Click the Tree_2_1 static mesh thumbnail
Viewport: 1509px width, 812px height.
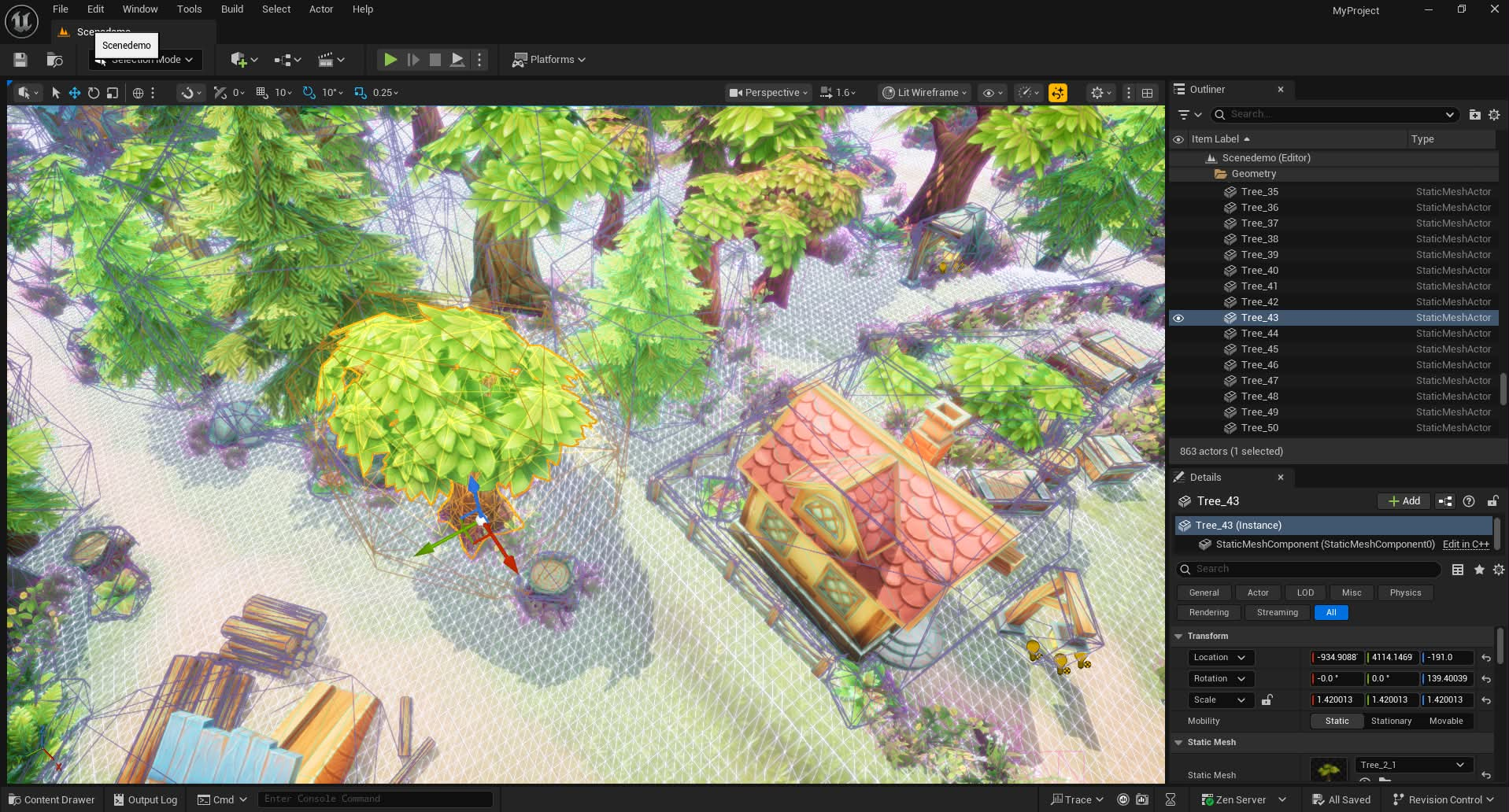coord(1329,770)
